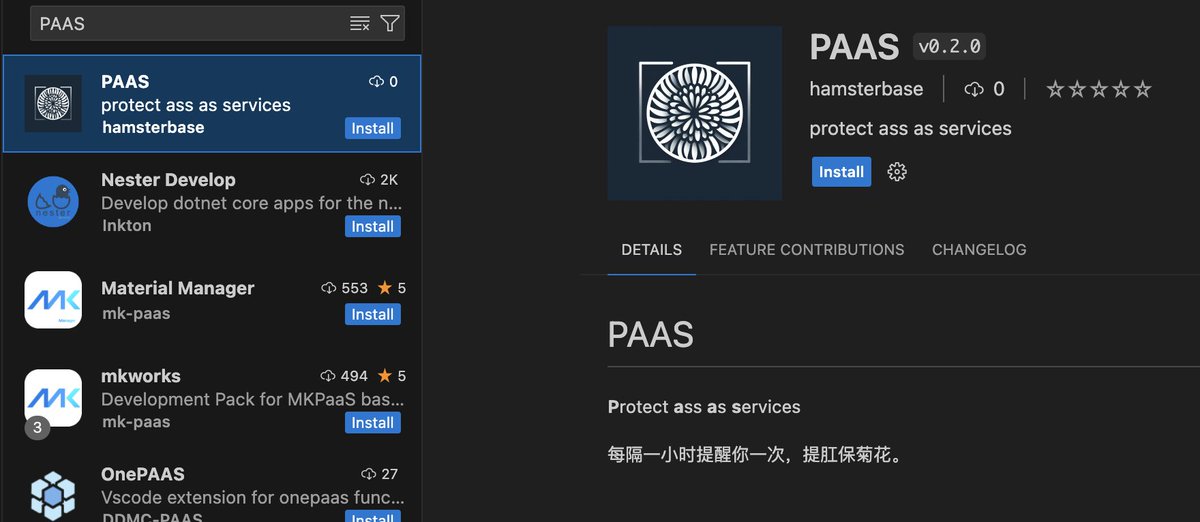The height and width of the screenshot is (522, 1200).
Task: Click hamsterbase publisher in the list row
Action: click(153, 127)
